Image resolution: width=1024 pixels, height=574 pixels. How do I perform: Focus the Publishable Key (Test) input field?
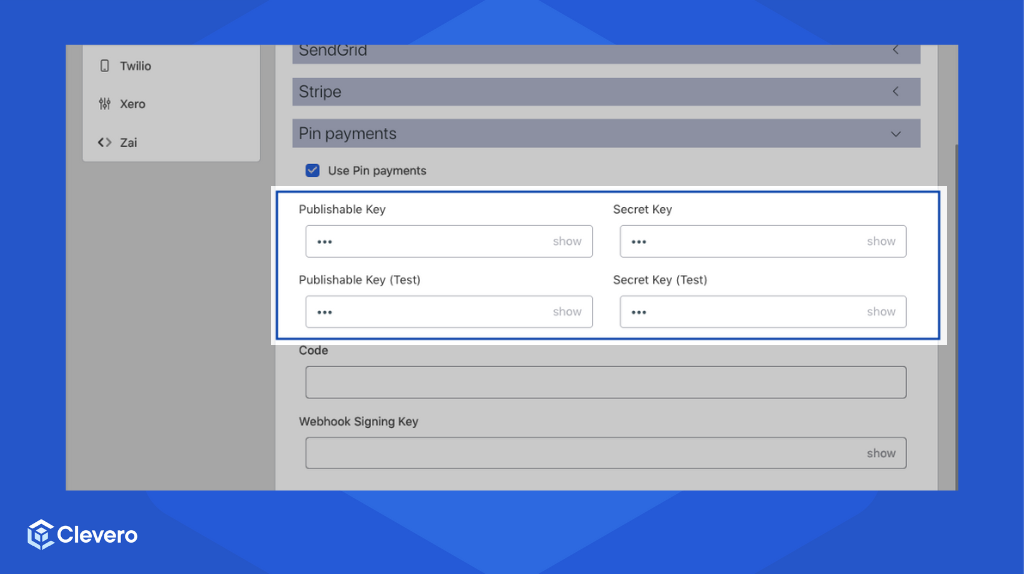point(449,311)
